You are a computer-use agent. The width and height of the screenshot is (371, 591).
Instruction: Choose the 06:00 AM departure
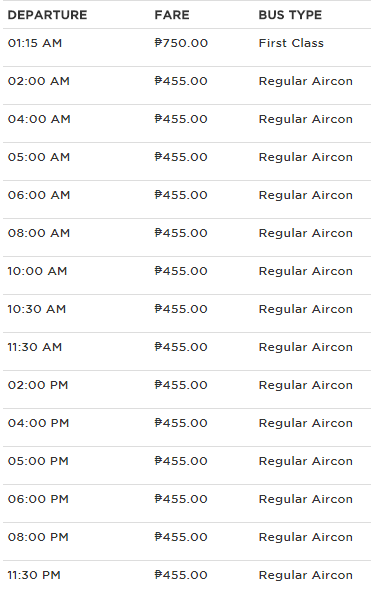[x=39, y=195]
